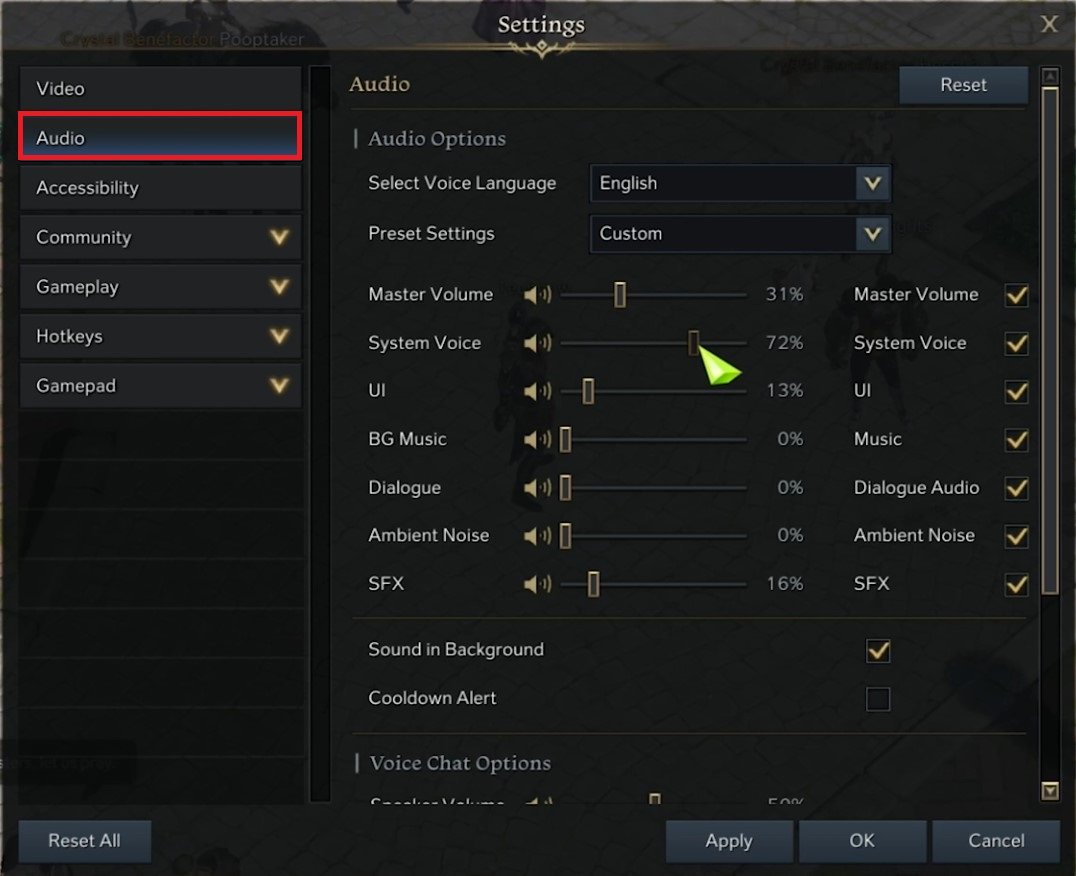Open the Select Voice Language dropdown

740,184
